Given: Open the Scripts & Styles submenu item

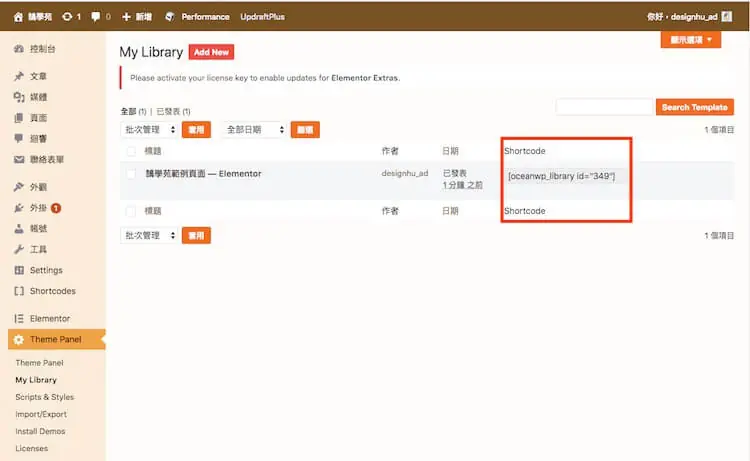Looking at the screenshot, I should (44, 397).
